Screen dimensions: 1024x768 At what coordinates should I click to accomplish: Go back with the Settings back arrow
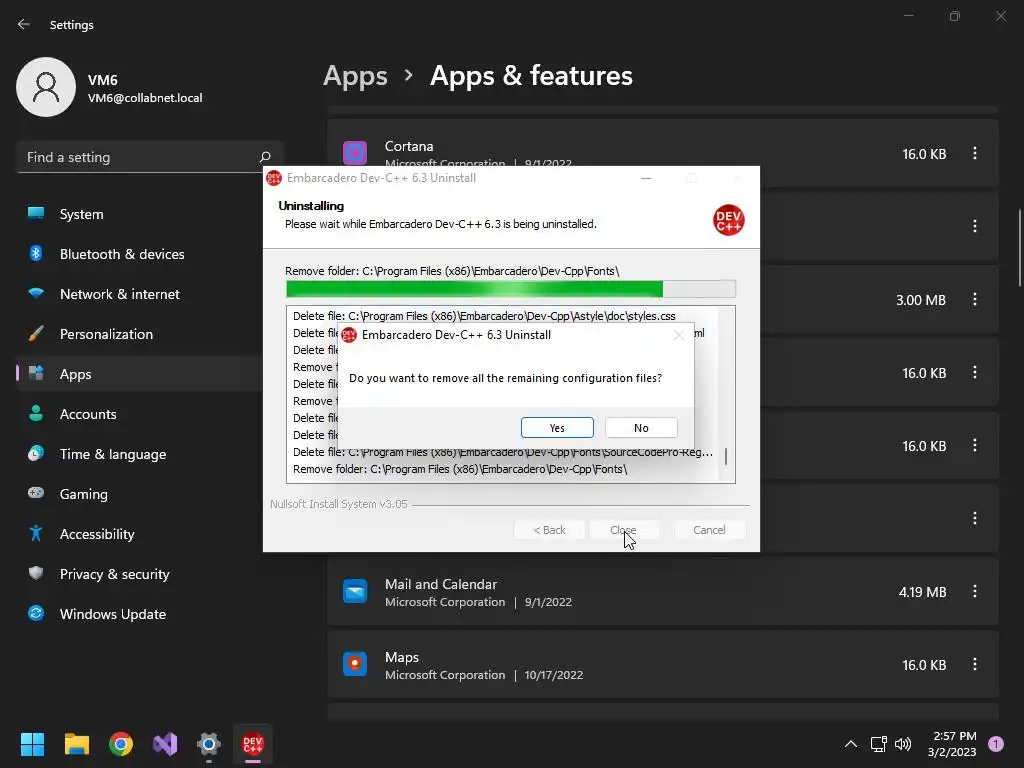point(24,24)
